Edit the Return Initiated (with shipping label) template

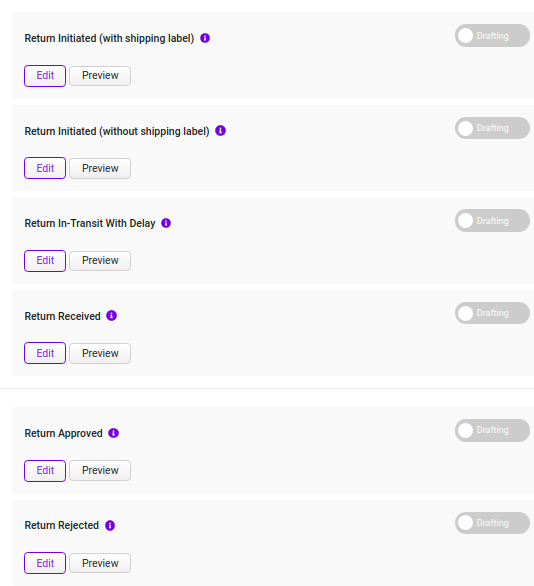[45, 76]
